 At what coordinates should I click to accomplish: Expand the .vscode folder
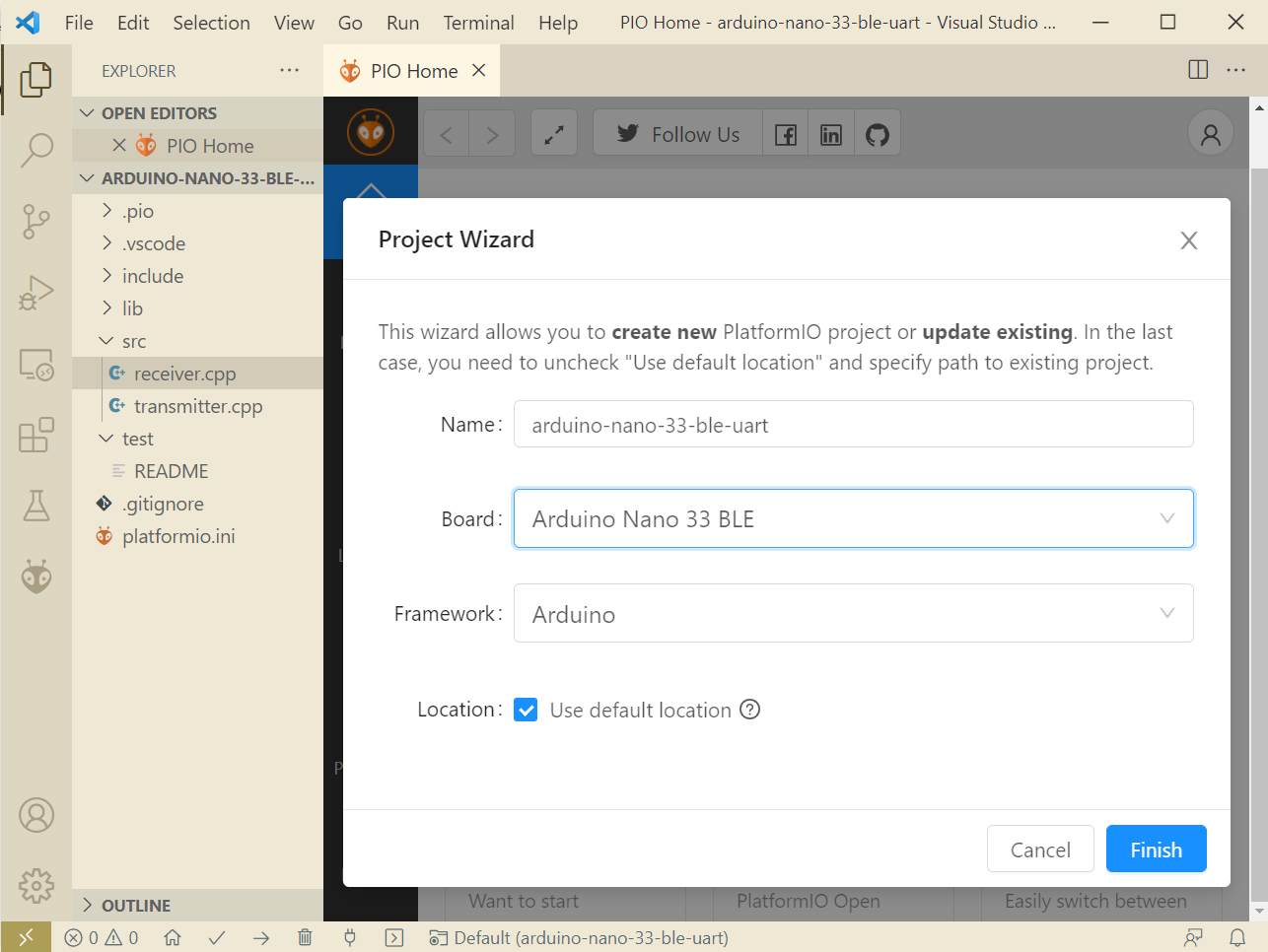[197, 243]
